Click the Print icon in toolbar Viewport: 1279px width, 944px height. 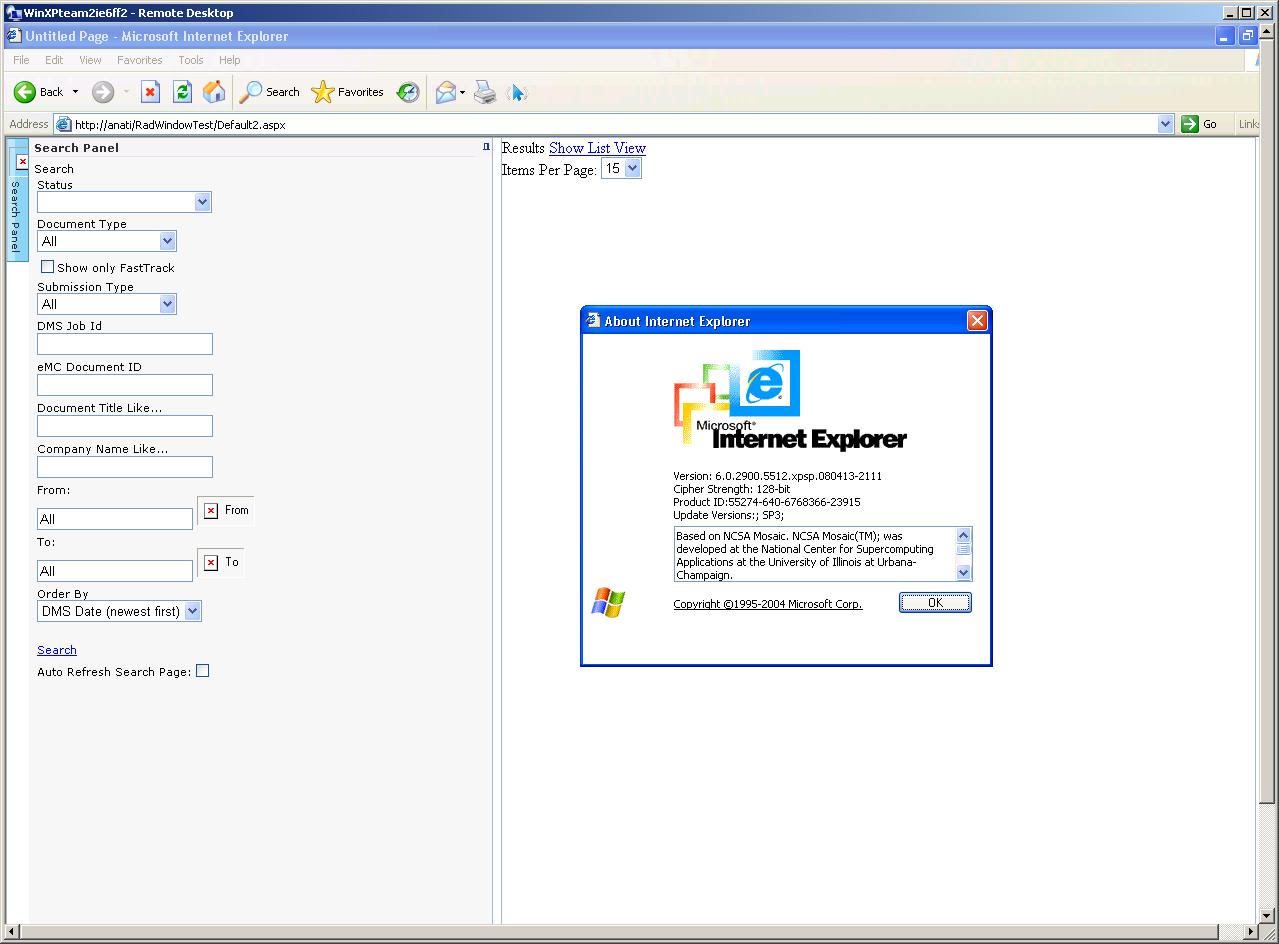pyautogui.click(x=485, y=92)
